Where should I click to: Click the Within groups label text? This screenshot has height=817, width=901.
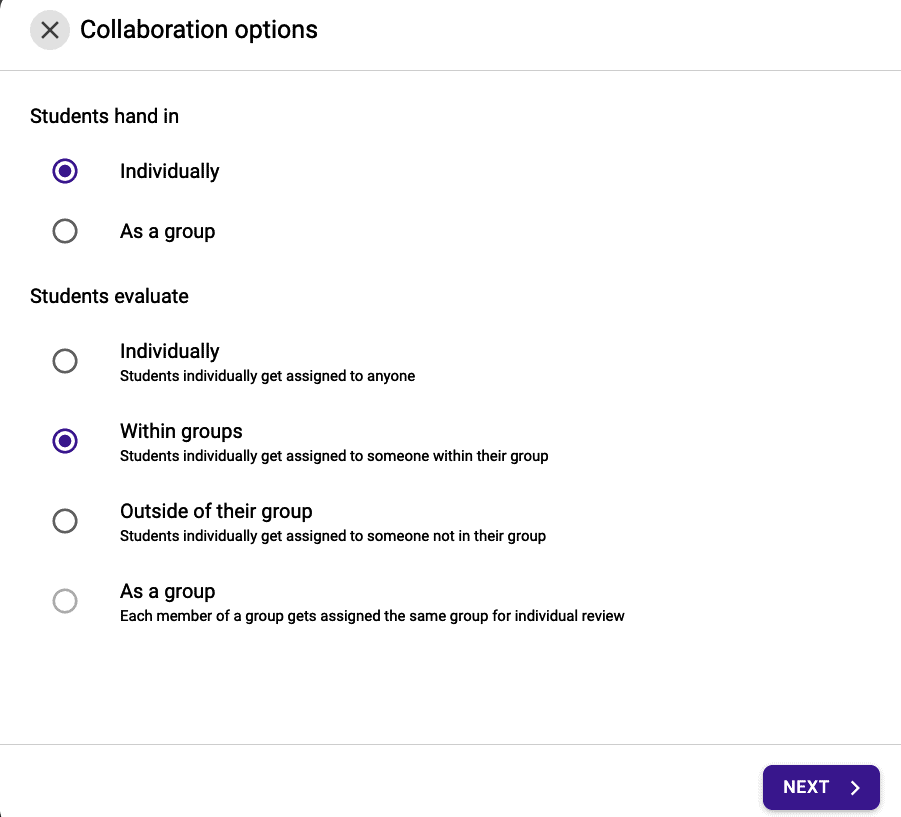pyautogui.click(x=181, y=431)
